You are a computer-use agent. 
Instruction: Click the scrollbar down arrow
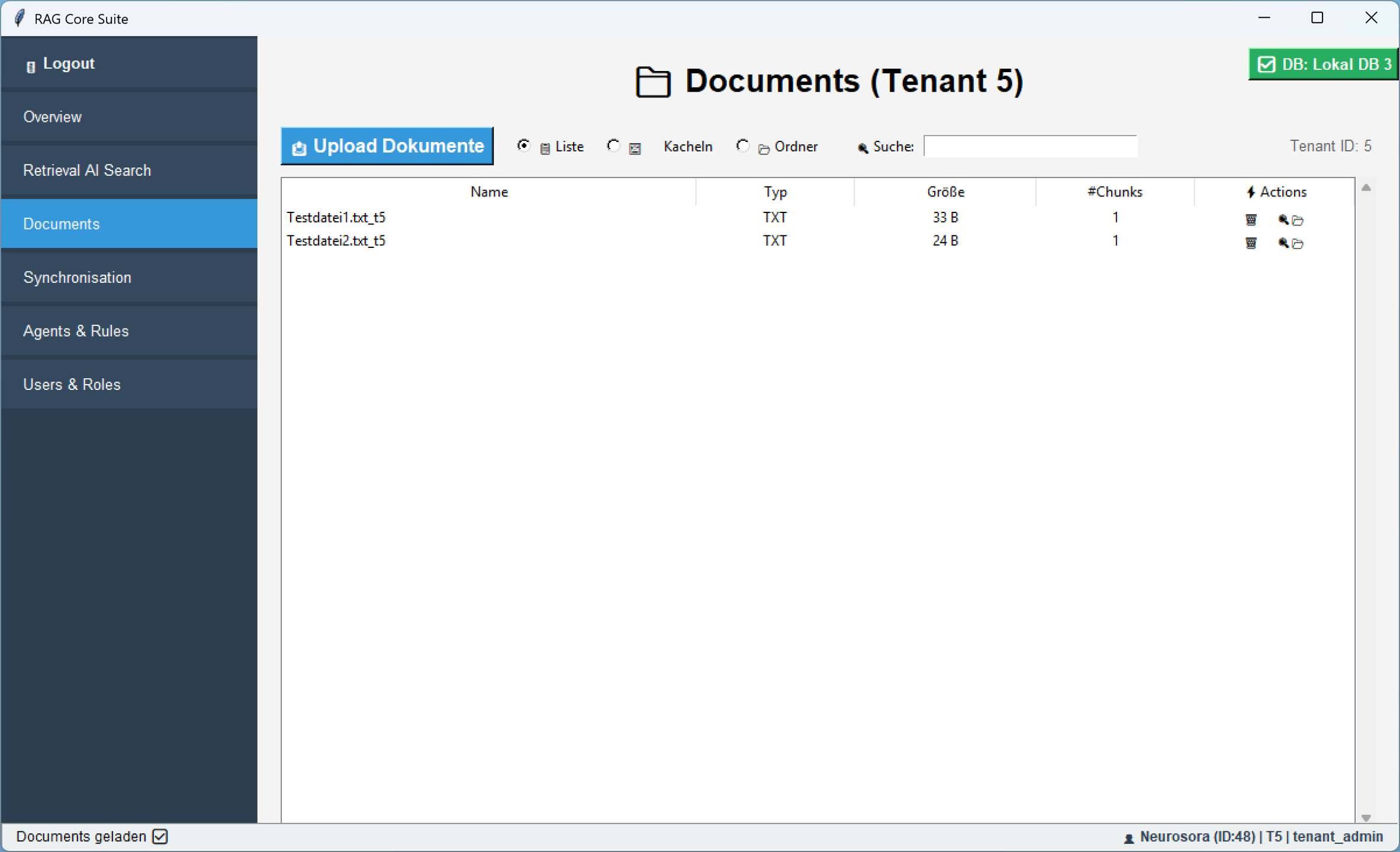point(1366,818)
